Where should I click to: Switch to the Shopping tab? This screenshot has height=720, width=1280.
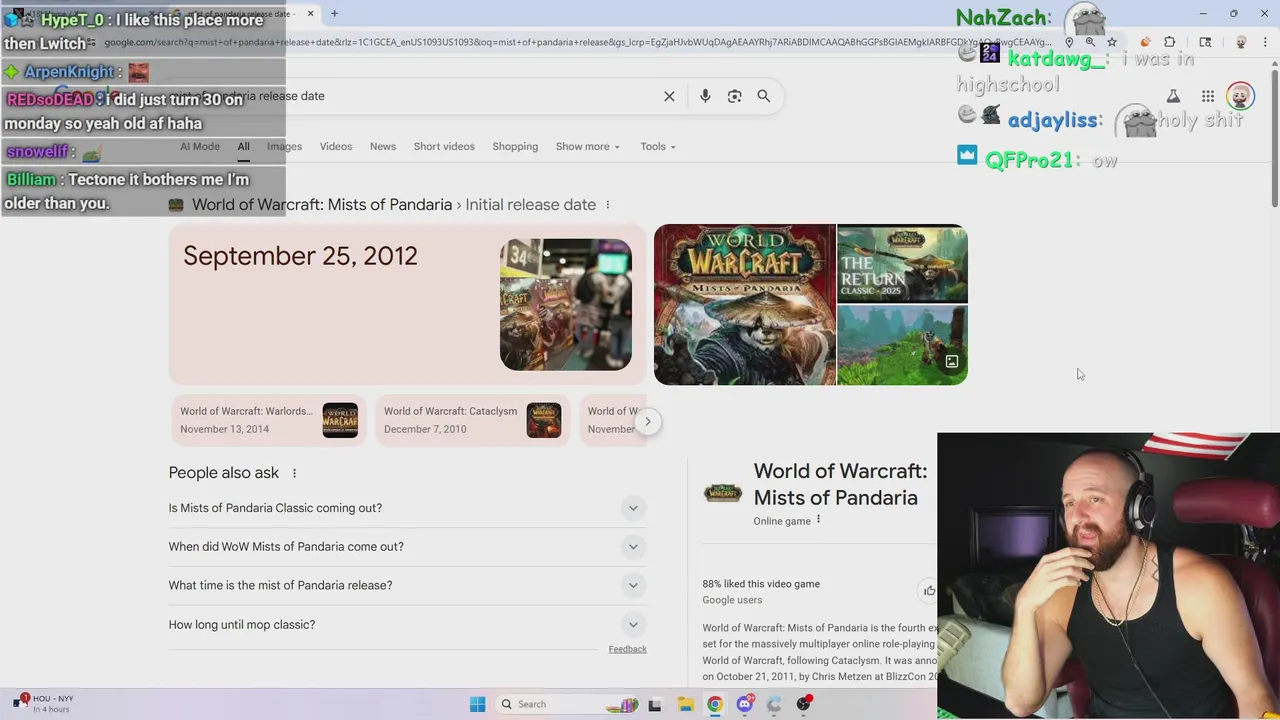[515, 147]
